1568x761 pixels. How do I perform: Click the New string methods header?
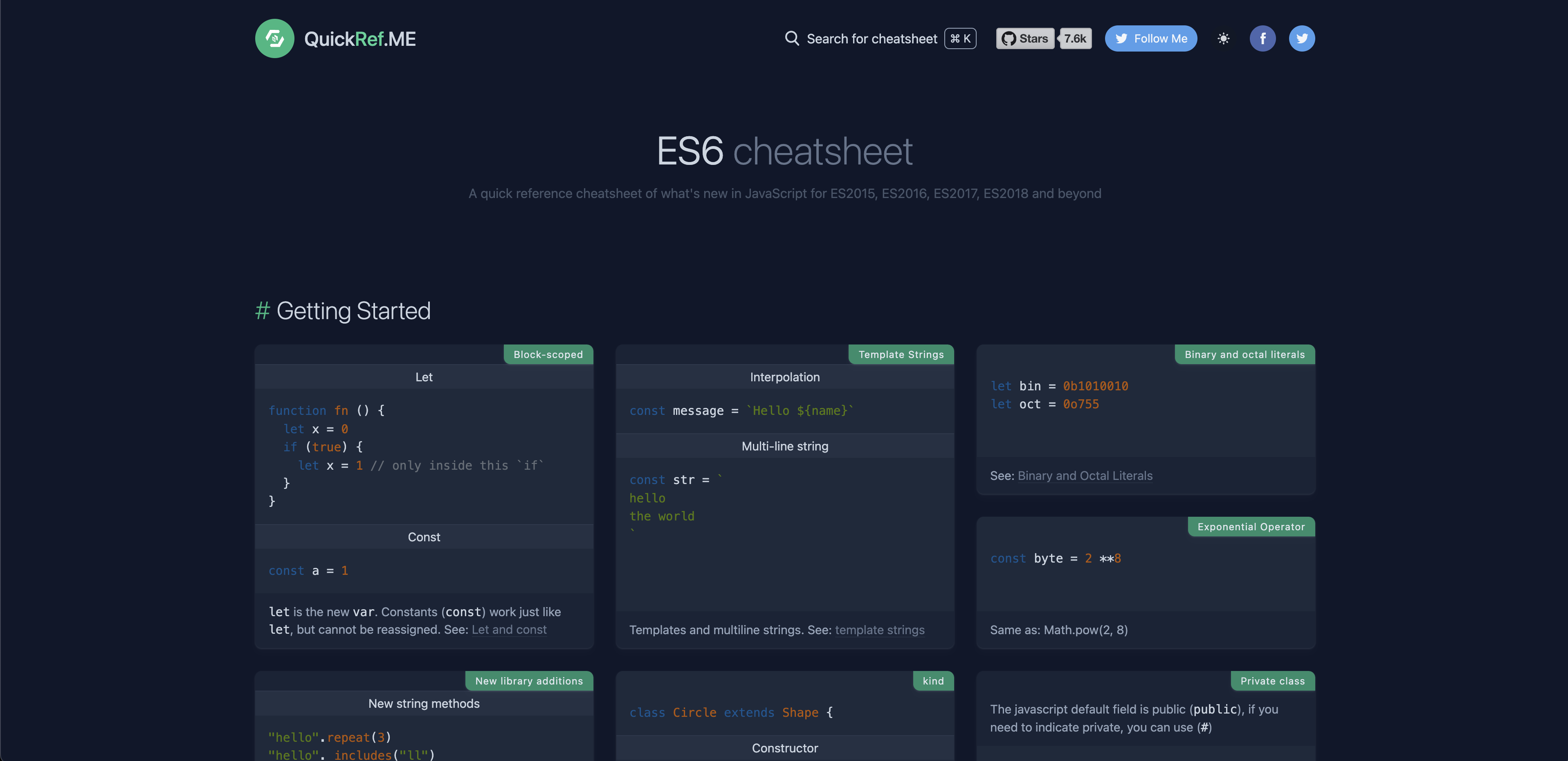(x=424, y=703)
